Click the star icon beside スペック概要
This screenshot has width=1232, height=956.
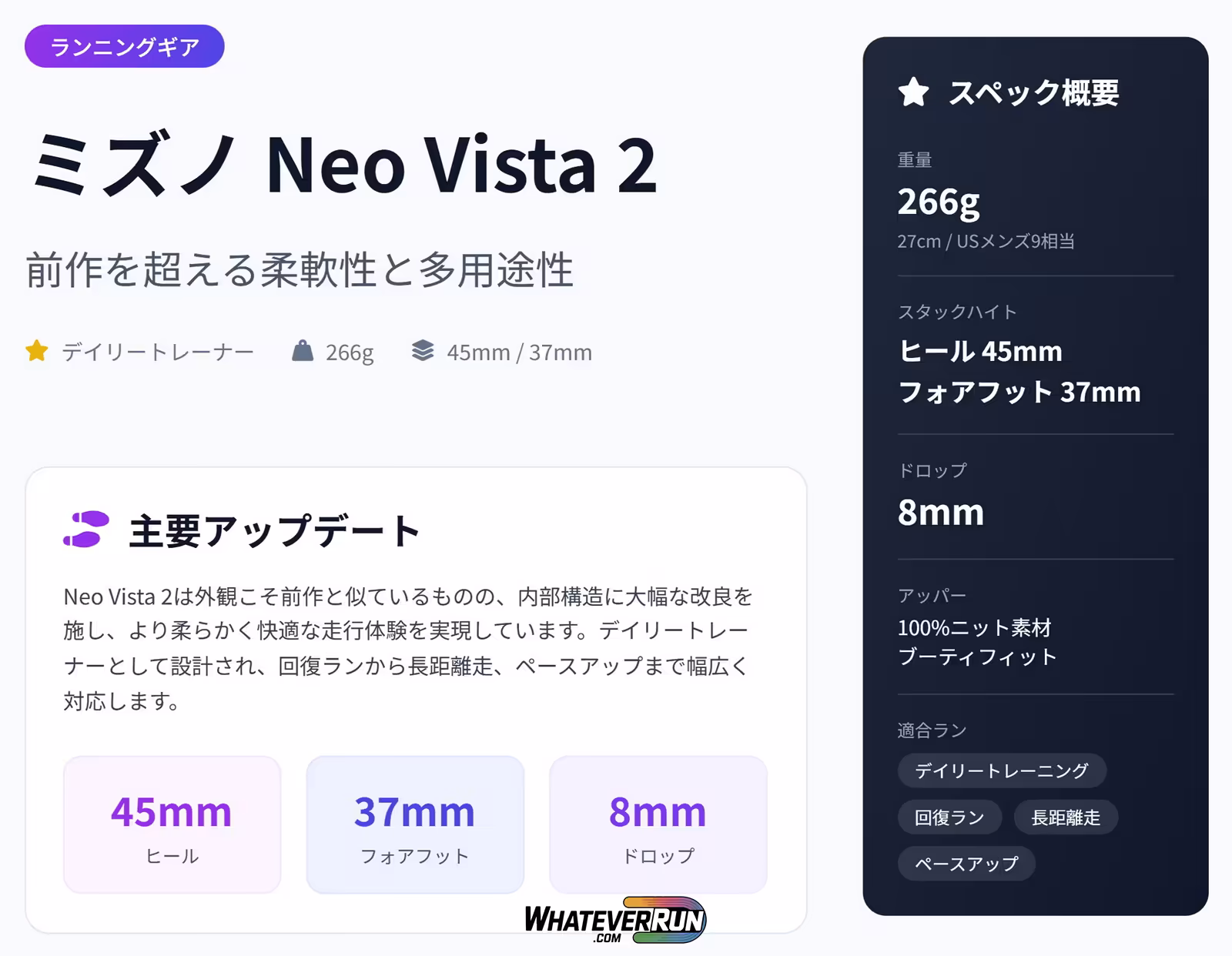point(913,93)
